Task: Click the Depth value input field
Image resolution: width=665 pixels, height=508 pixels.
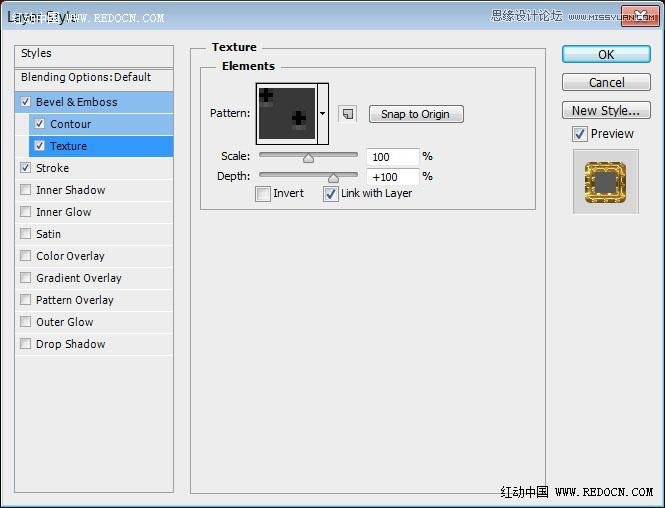Action: click(392, 177)
